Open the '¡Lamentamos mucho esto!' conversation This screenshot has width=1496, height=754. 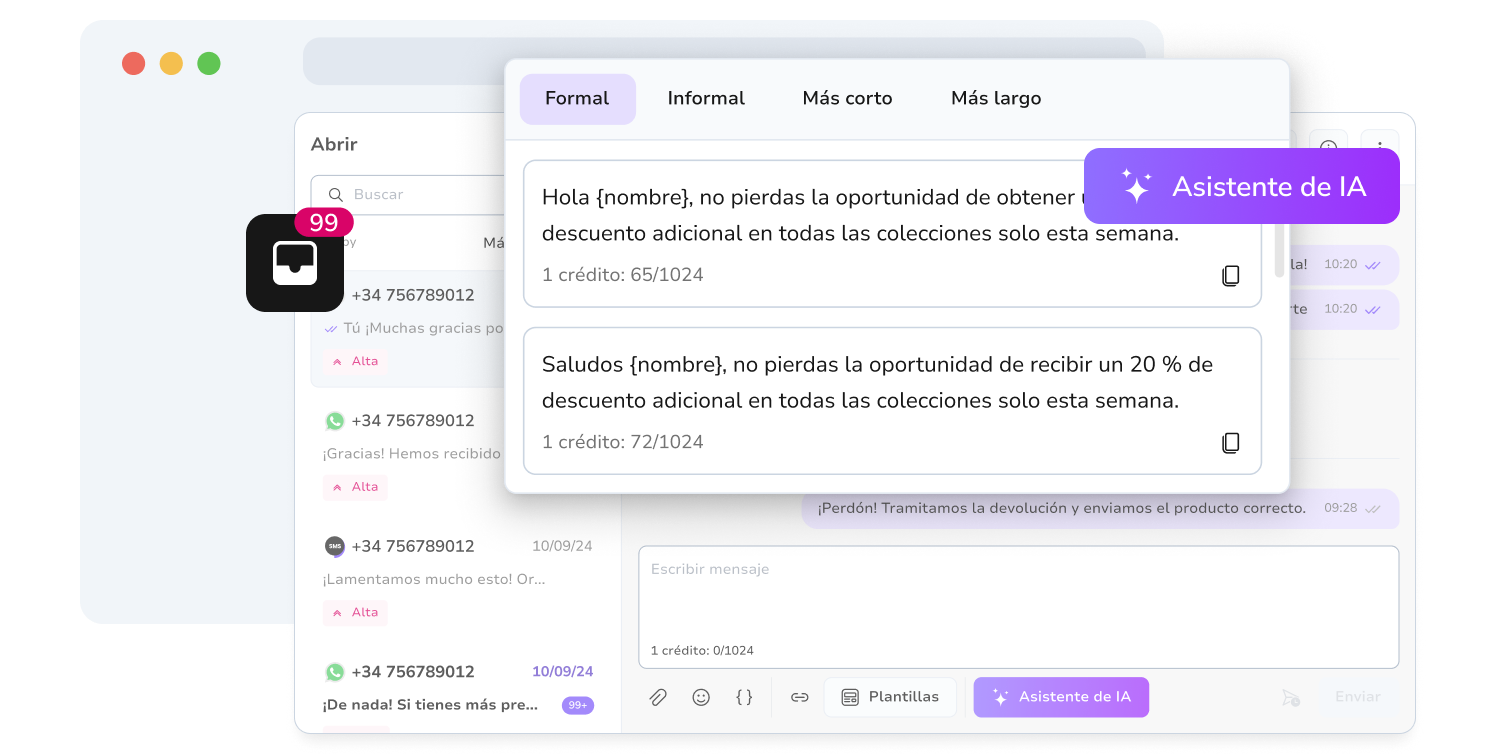[x=457, y=579]
